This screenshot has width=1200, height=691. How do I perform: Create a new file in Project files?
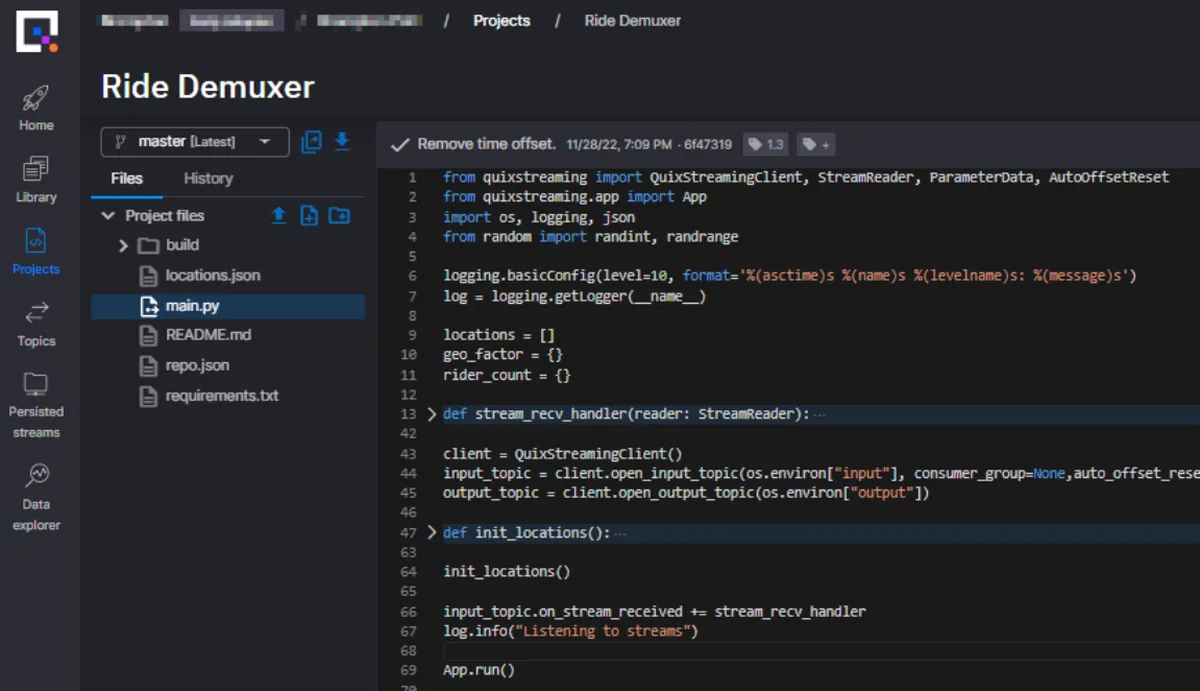point(308,216)
